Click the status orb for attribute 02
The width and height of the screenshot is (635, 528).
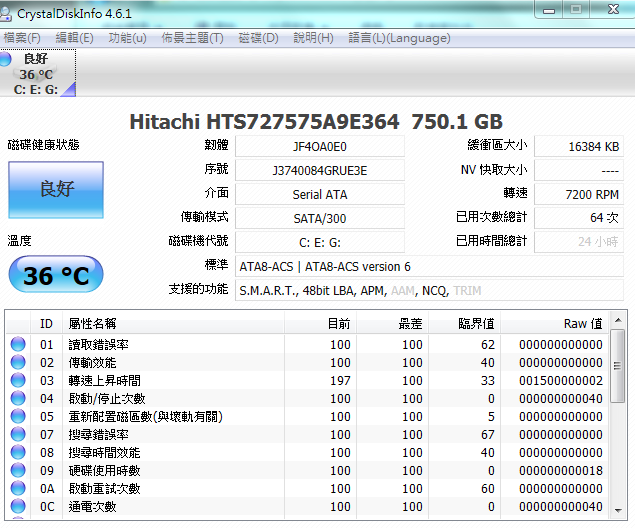tap(18, 362)
